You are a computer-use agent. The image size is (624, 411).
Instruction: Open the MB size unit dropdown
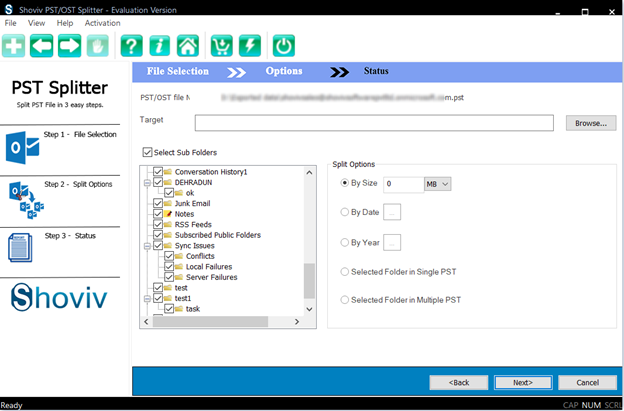(x=438, y=184)
